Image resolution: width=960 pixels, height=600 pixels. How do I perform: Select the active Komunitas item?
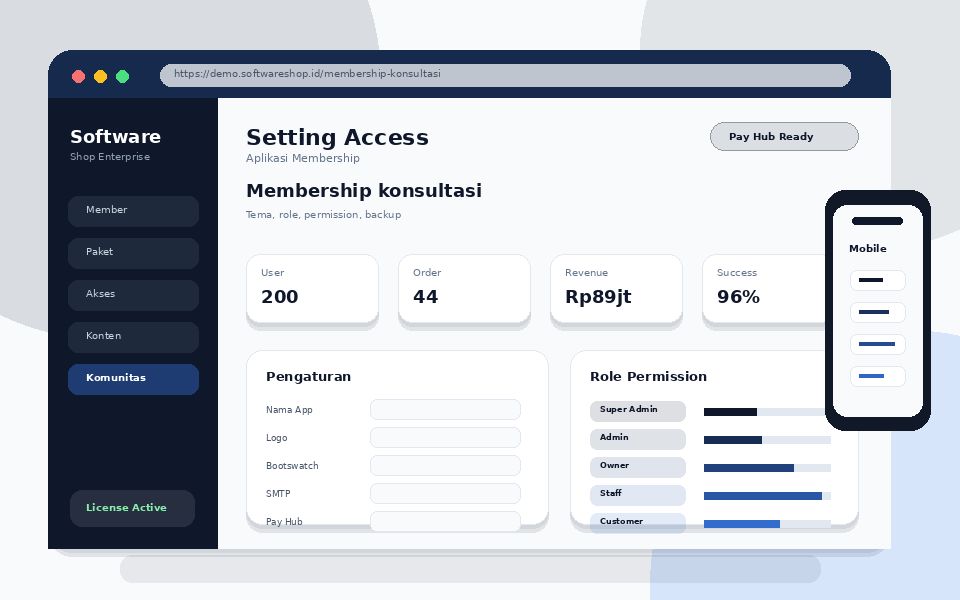133,379
